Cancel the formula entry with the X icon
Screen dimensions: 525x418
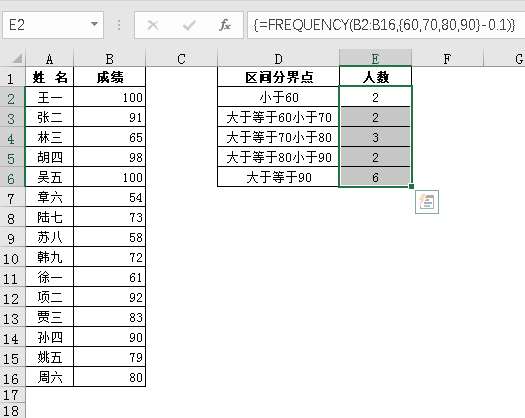tap(153, 25)
